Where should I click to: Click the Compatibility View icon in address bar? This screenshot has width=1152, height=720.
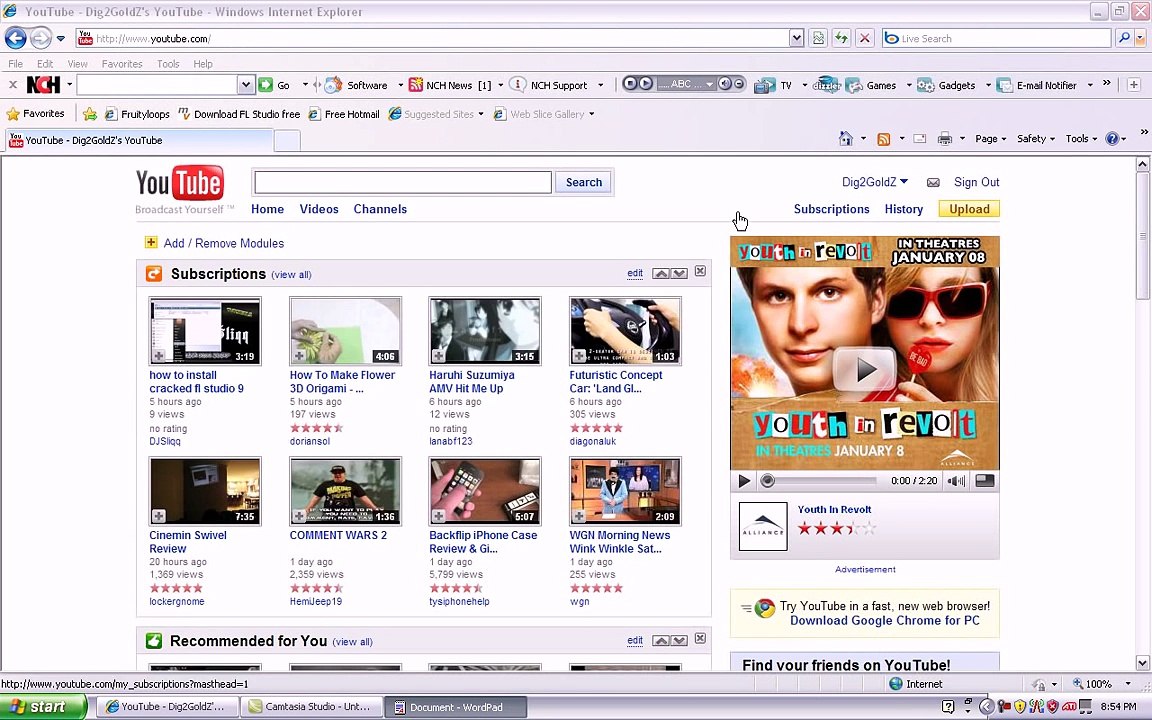[x=818, y=38]
